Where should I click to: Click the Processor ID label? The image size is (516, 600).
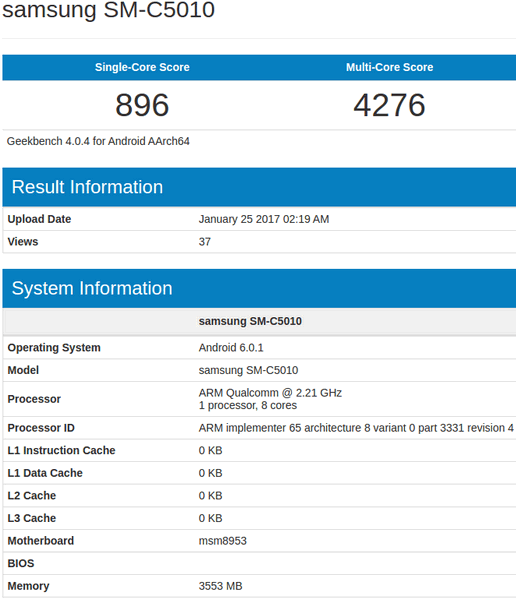point(41,428)
